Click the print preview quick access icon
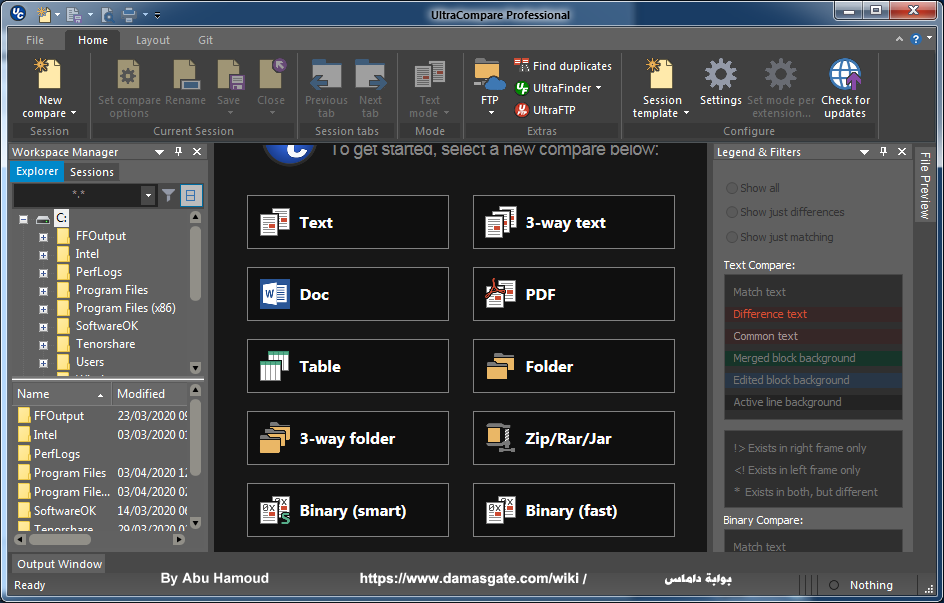 107,13
